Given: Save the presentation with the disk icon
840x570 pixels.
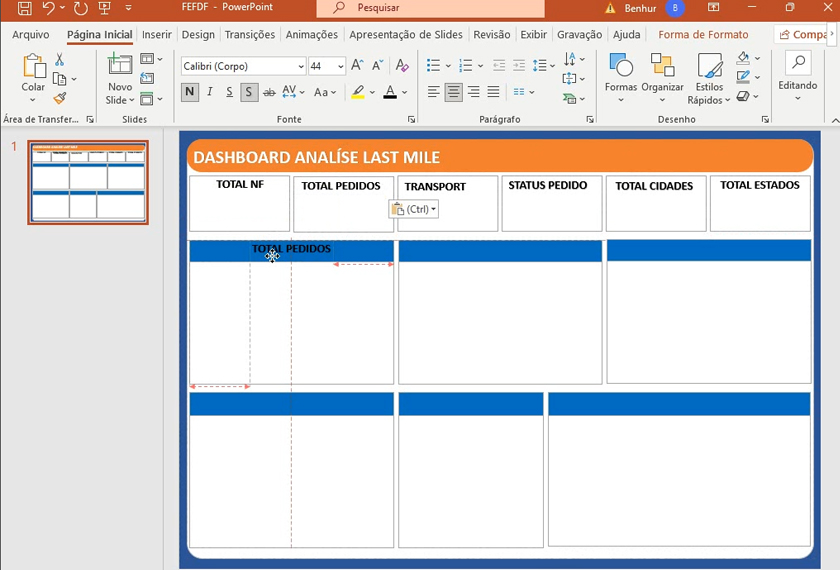Looking at the screenshot, I should pyautogui.click(x=25, y=8).
